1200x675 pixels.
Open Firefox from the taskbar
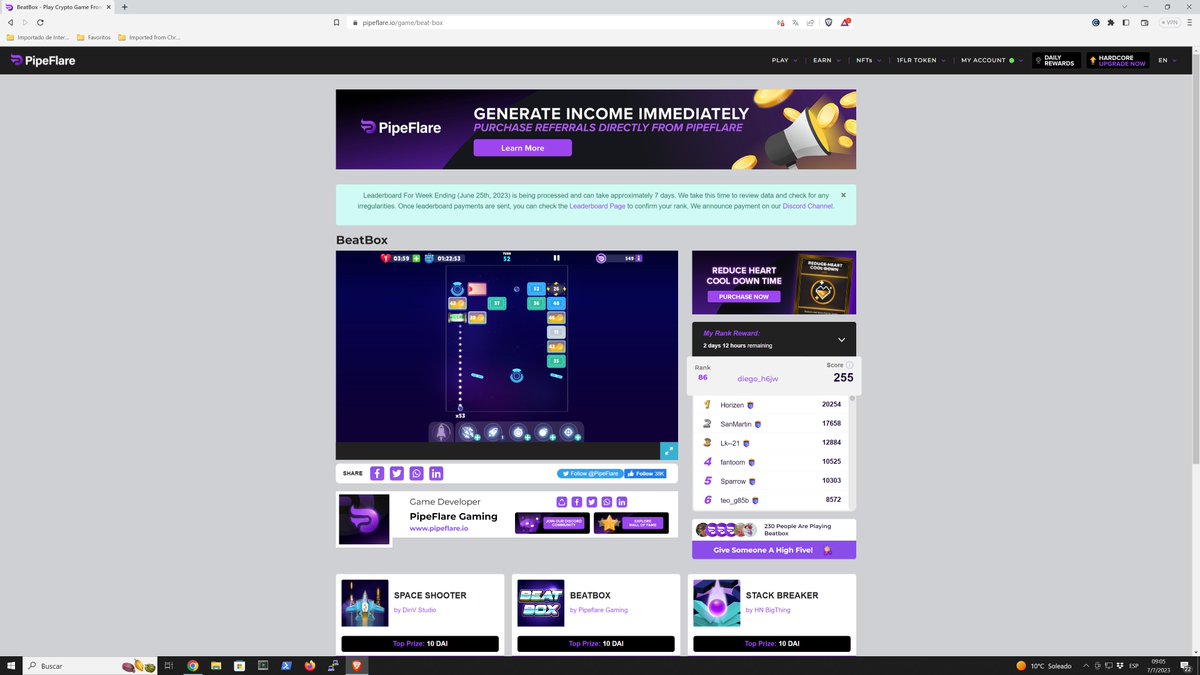pos(308,665)
